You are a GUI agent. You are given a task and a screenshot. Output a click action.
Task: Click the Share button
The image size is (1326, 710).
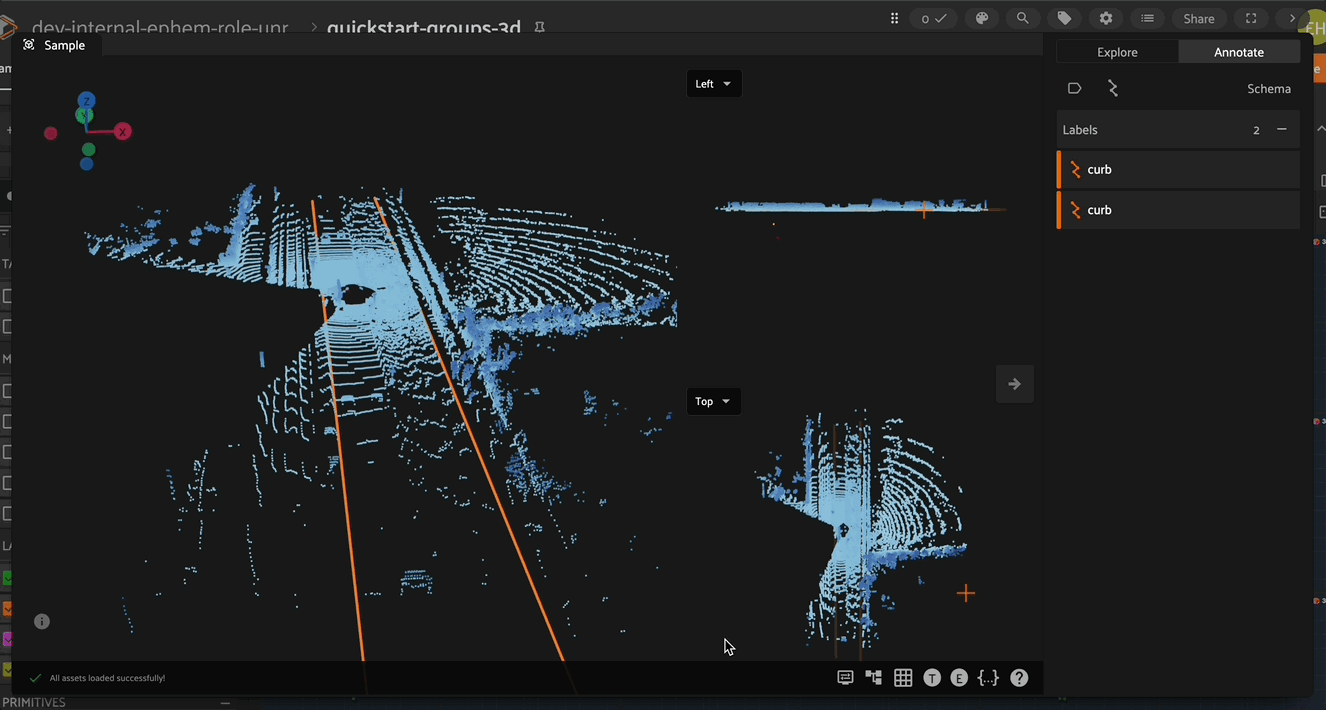pyautogui.click(x=1198, y=18)
